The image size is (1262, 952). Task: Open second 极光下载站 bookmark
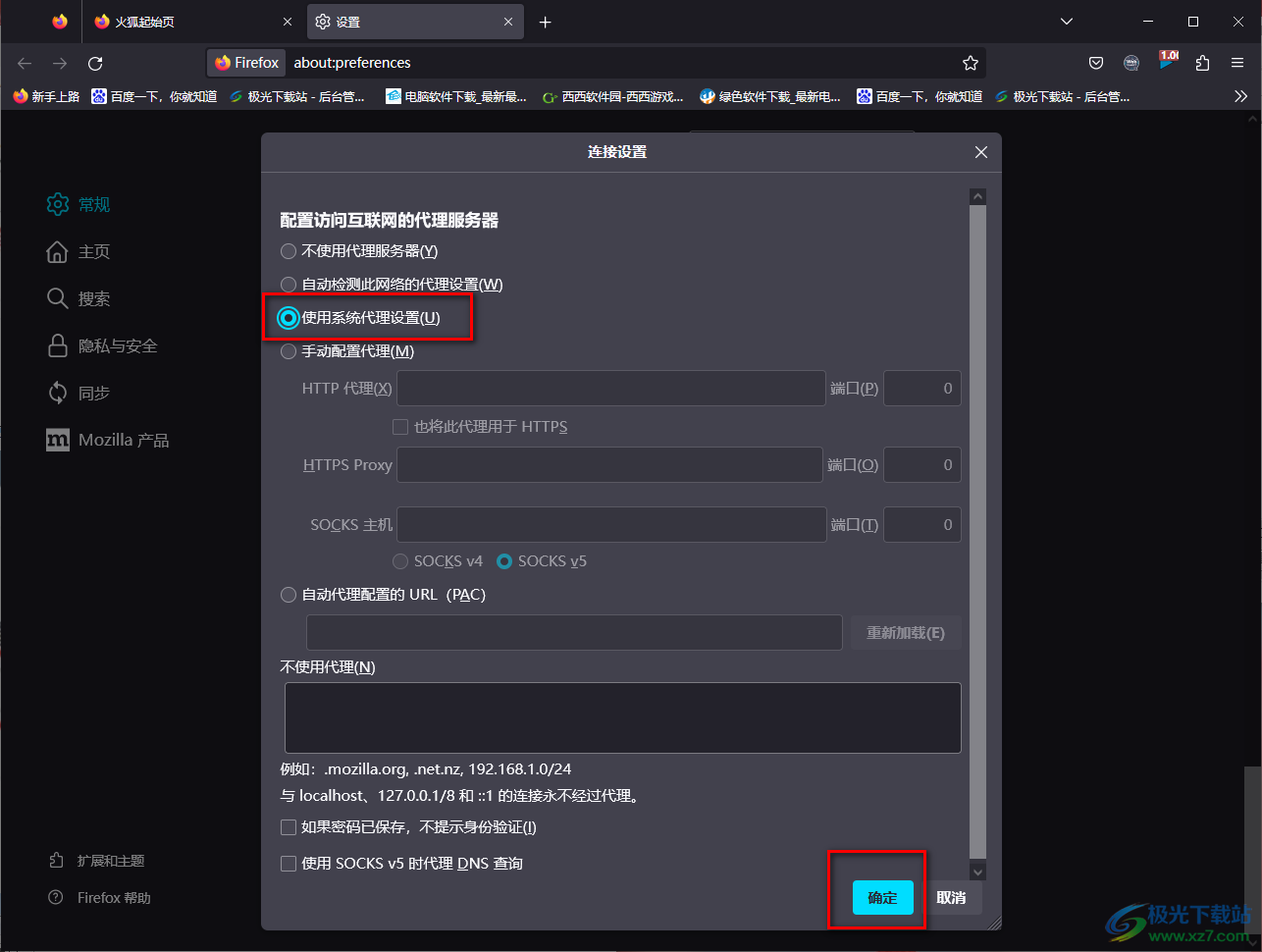click(x=1063, y=96)
